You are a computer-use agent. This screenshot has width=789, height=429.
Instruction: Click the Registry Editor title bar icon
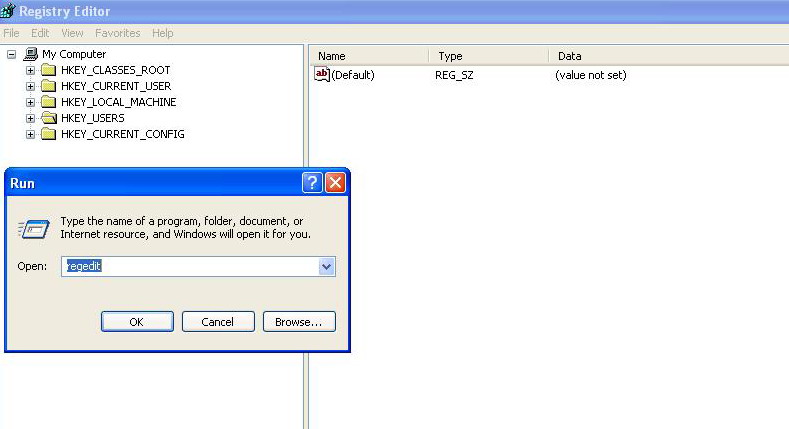coord(8,11)
